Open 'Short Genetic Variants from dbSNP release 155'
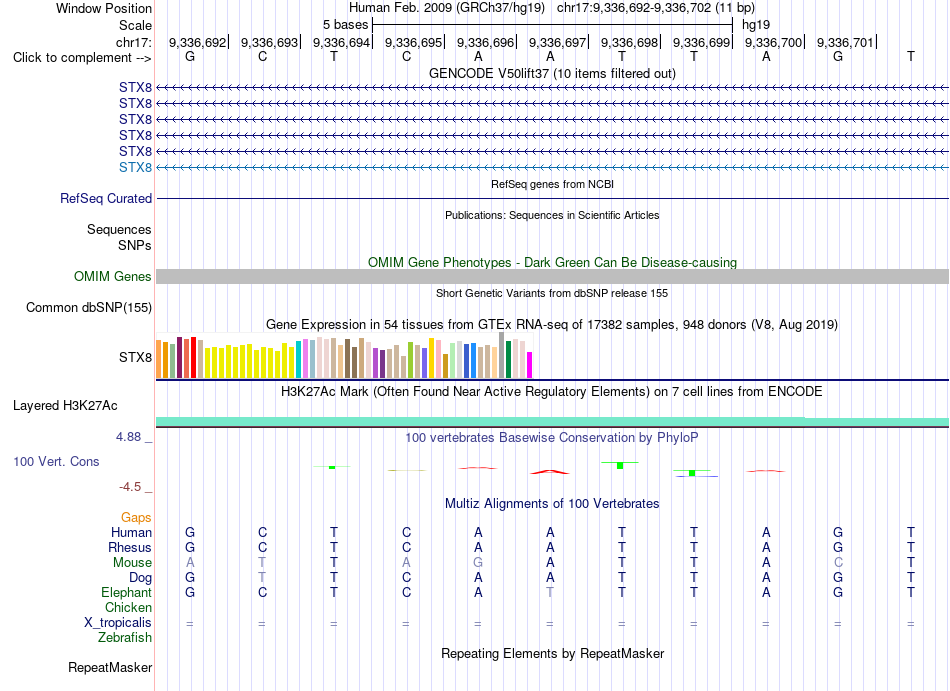950x691 pixels. (552, 293)
